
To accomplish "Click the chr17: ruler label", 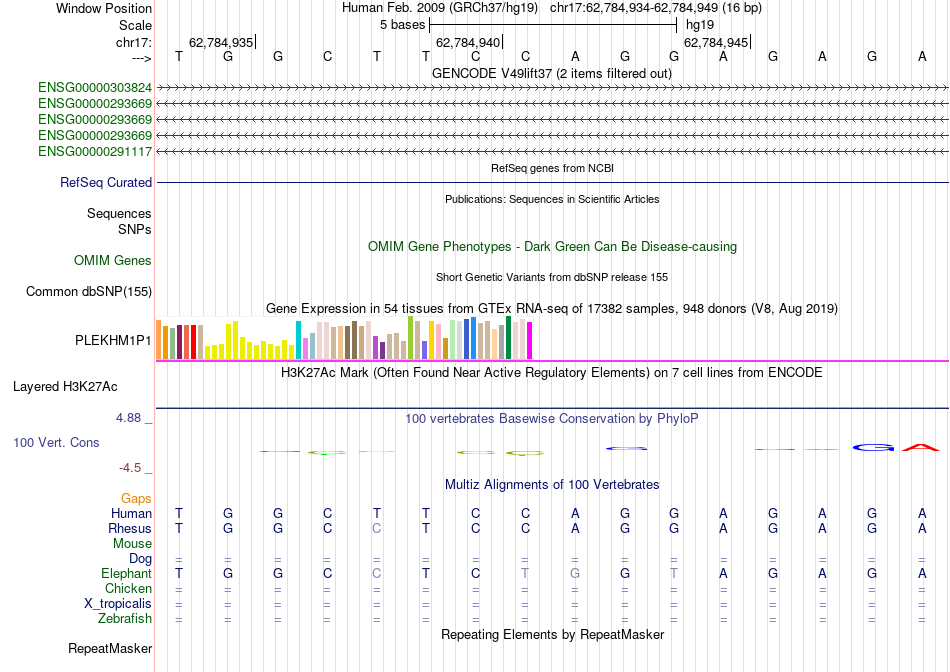I will click(133, 42).
